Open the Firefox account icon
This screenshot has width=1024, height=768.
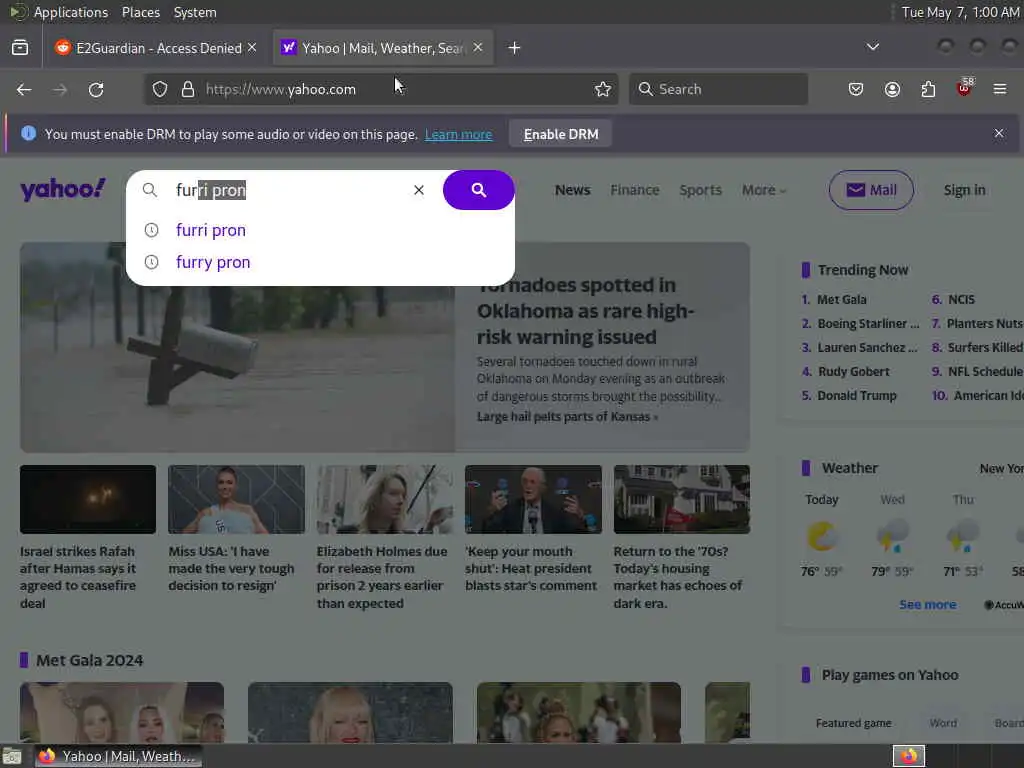click(892, 89)
